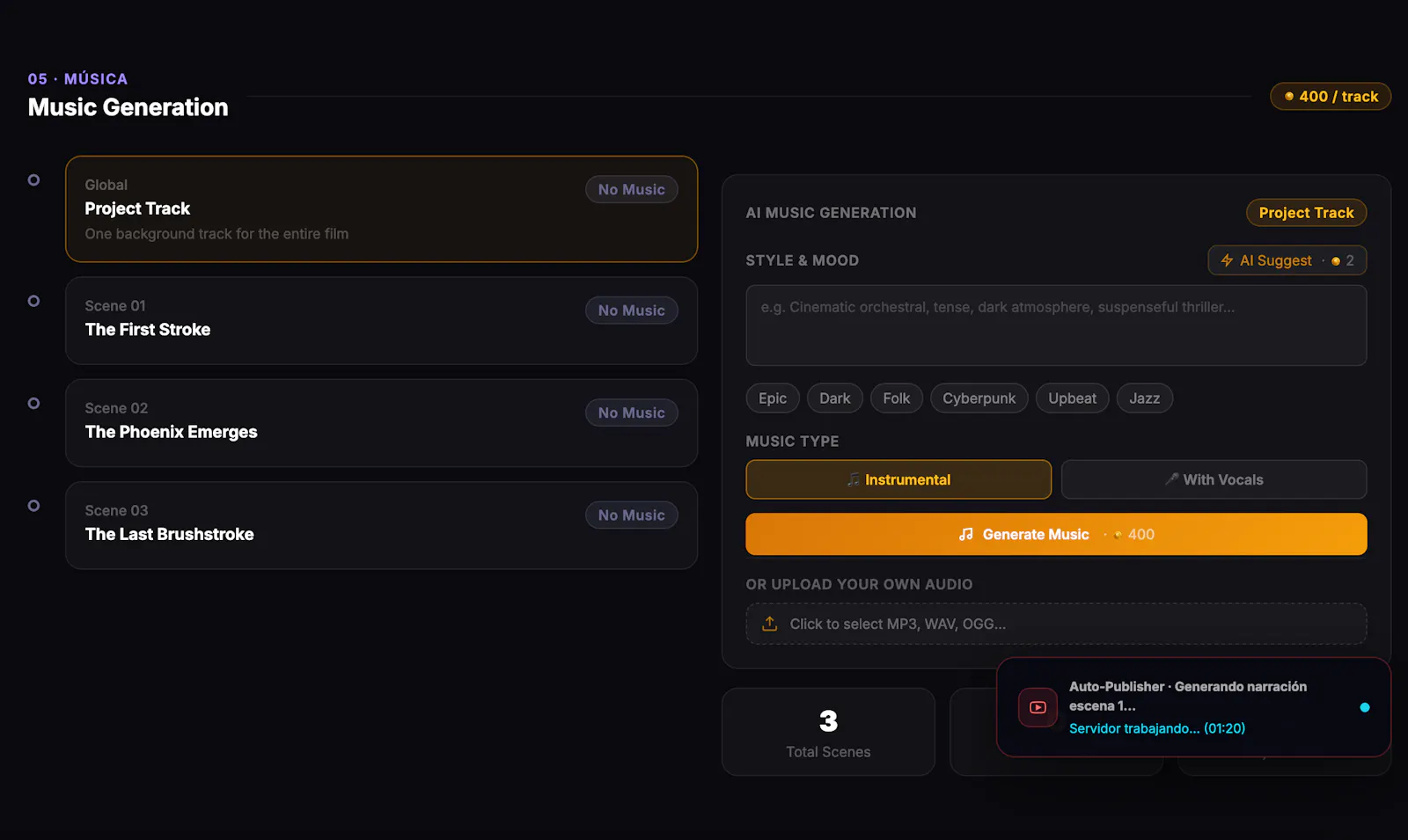Click the upload audio file dropzone

coord(1056,624)
